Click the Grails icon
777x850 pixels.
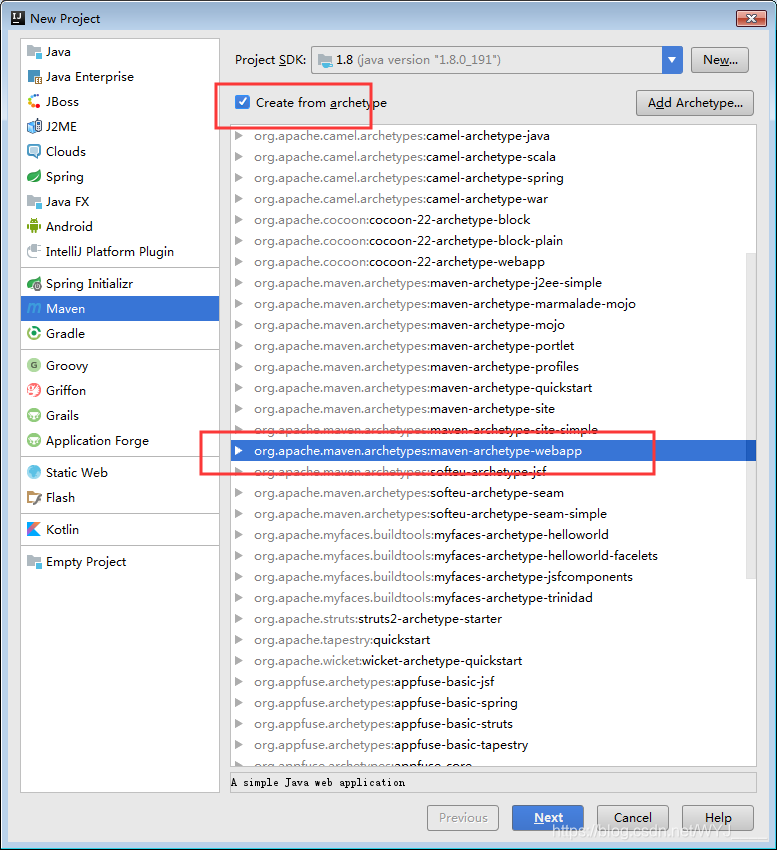click(x=34, y=416)
